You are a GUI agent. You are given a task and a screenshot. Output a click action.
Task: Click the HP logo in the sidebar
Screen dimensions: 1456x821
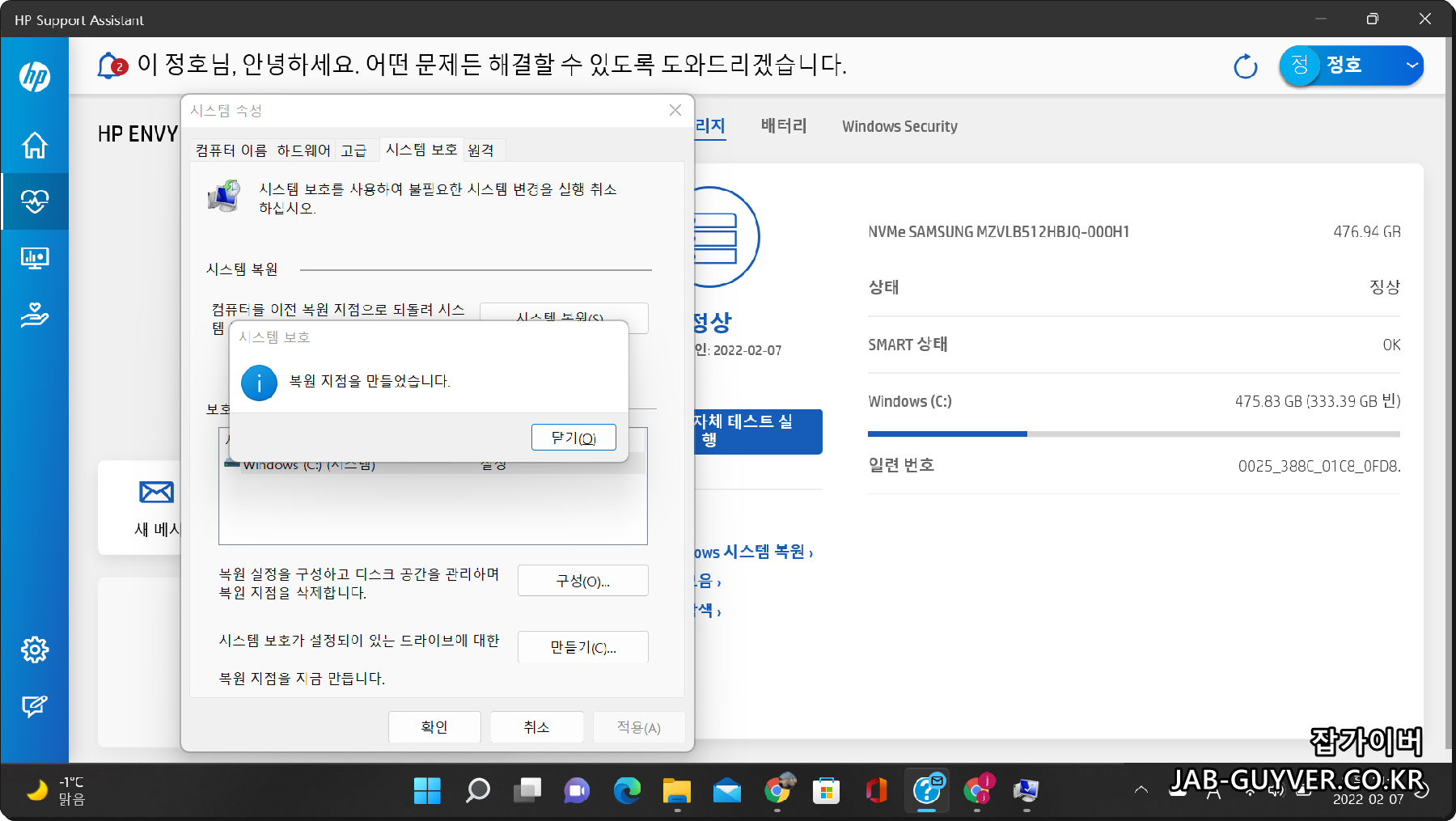point(34,77)
